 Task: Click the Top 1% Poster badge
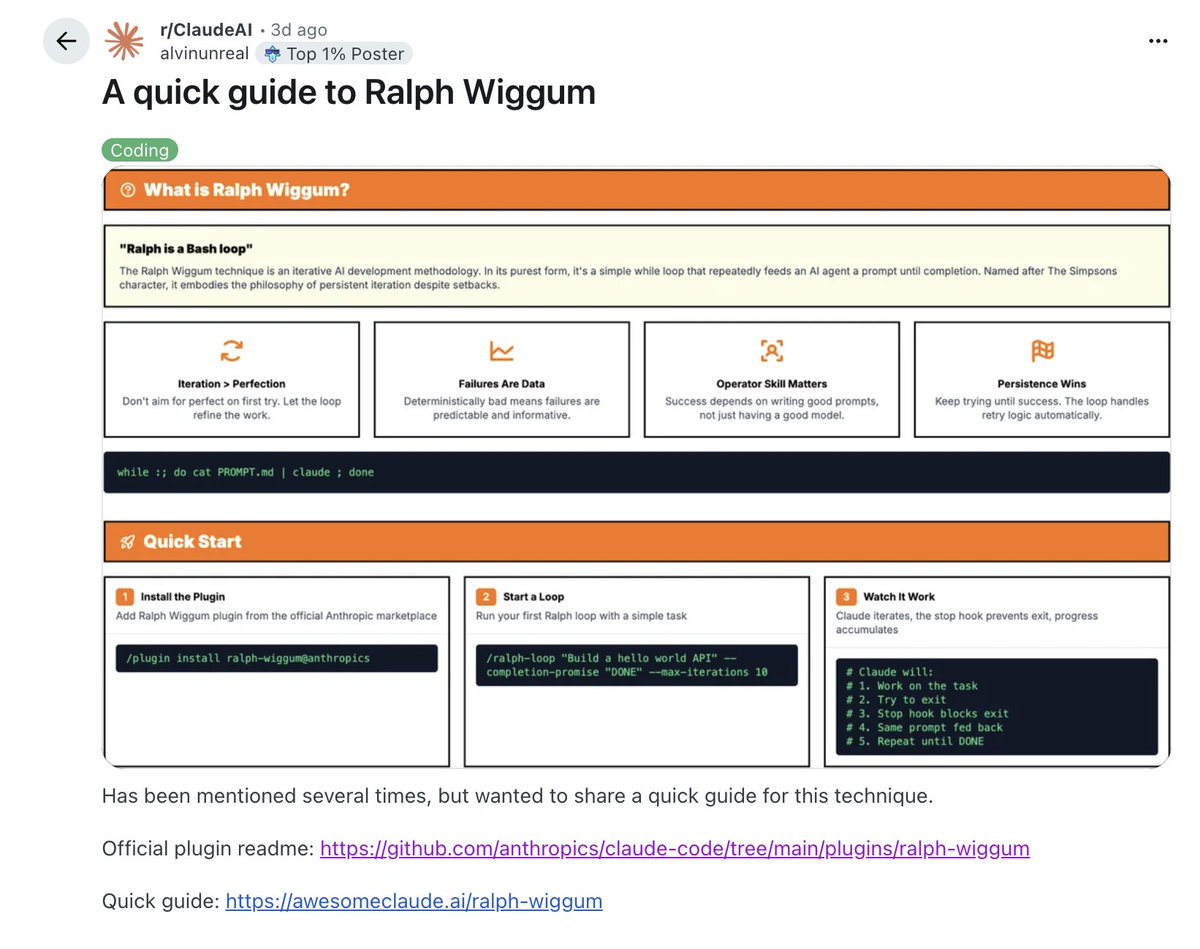(334, 54)
